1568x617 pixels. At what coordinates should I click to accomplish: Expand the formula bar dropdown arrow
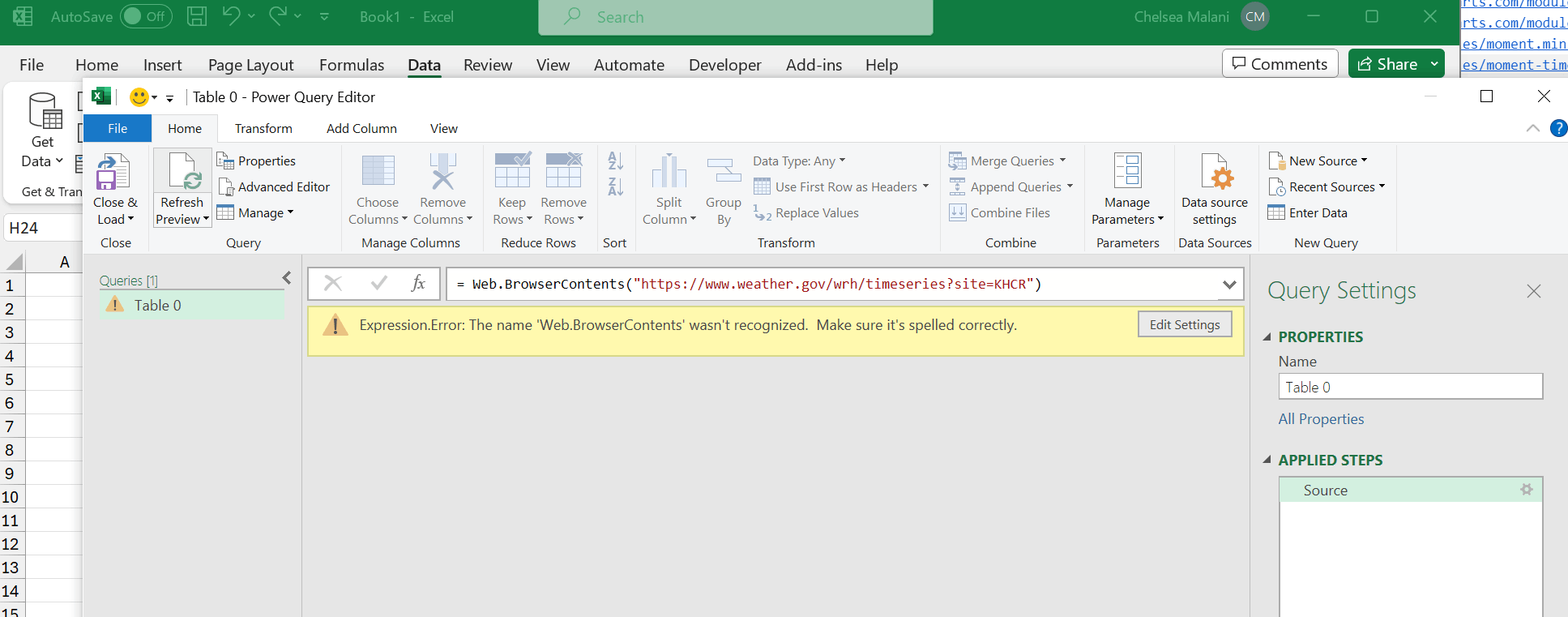(x=1229, y=285)
